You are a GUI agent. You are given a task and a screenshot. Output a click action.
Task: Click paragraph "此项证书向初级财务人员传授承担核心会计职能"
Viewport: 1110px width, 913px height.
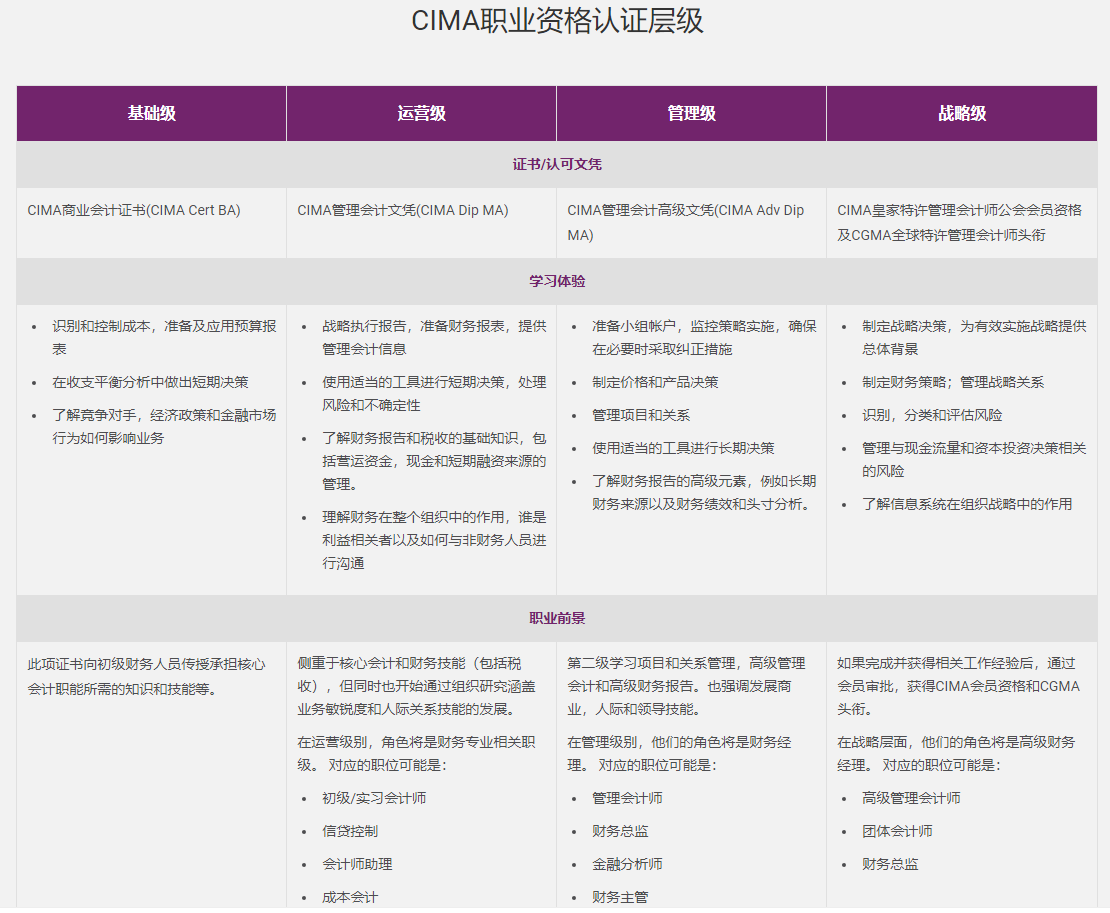tap(147, 676)
